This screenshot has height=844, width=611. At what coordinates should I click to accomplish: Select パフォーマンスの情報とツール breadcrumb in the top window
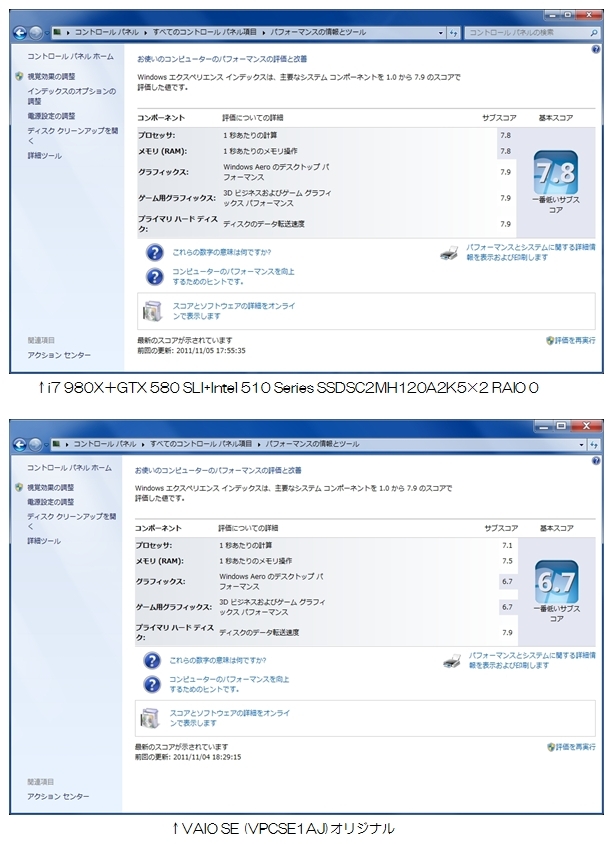(x=318, y=33)
